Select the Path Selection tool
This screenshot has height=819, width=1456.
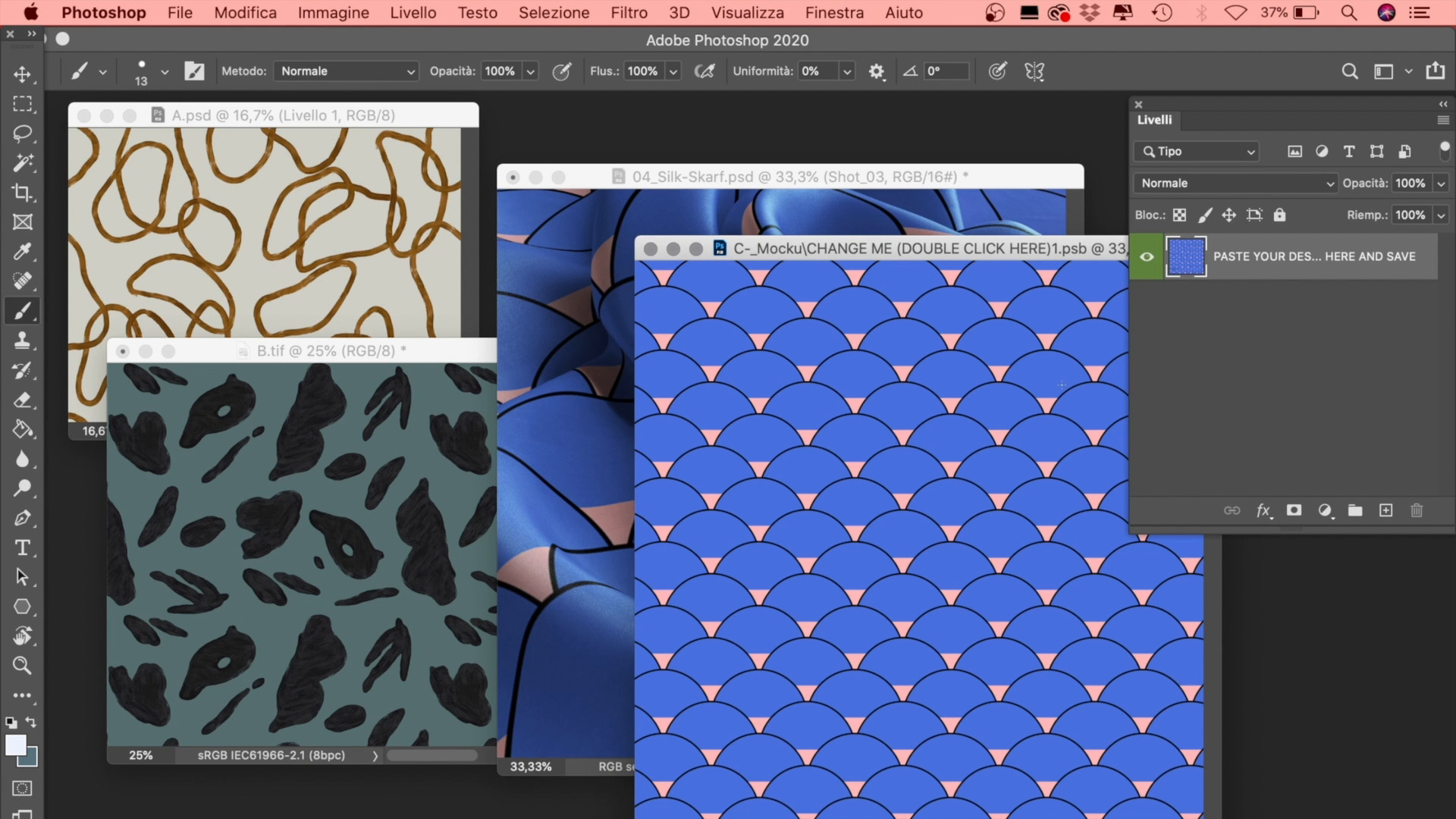[x=22, y=577]
